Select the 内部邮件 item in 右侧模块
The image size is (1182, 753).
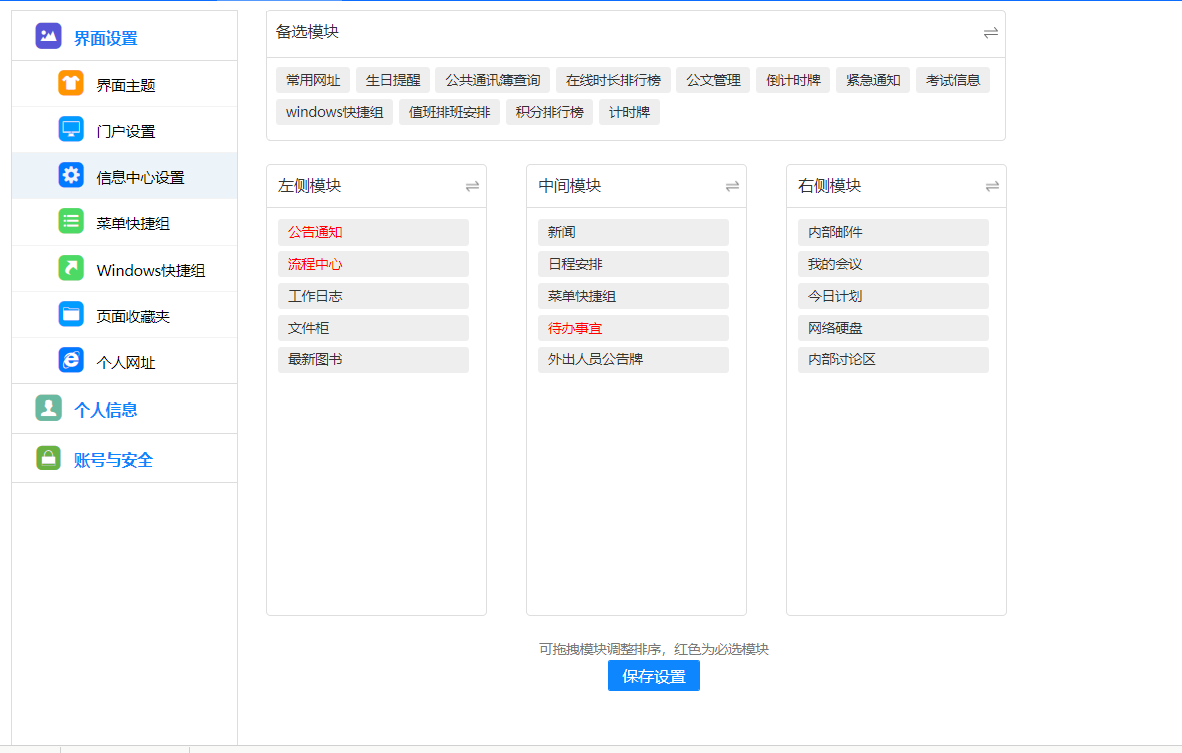tap(835, 232)
